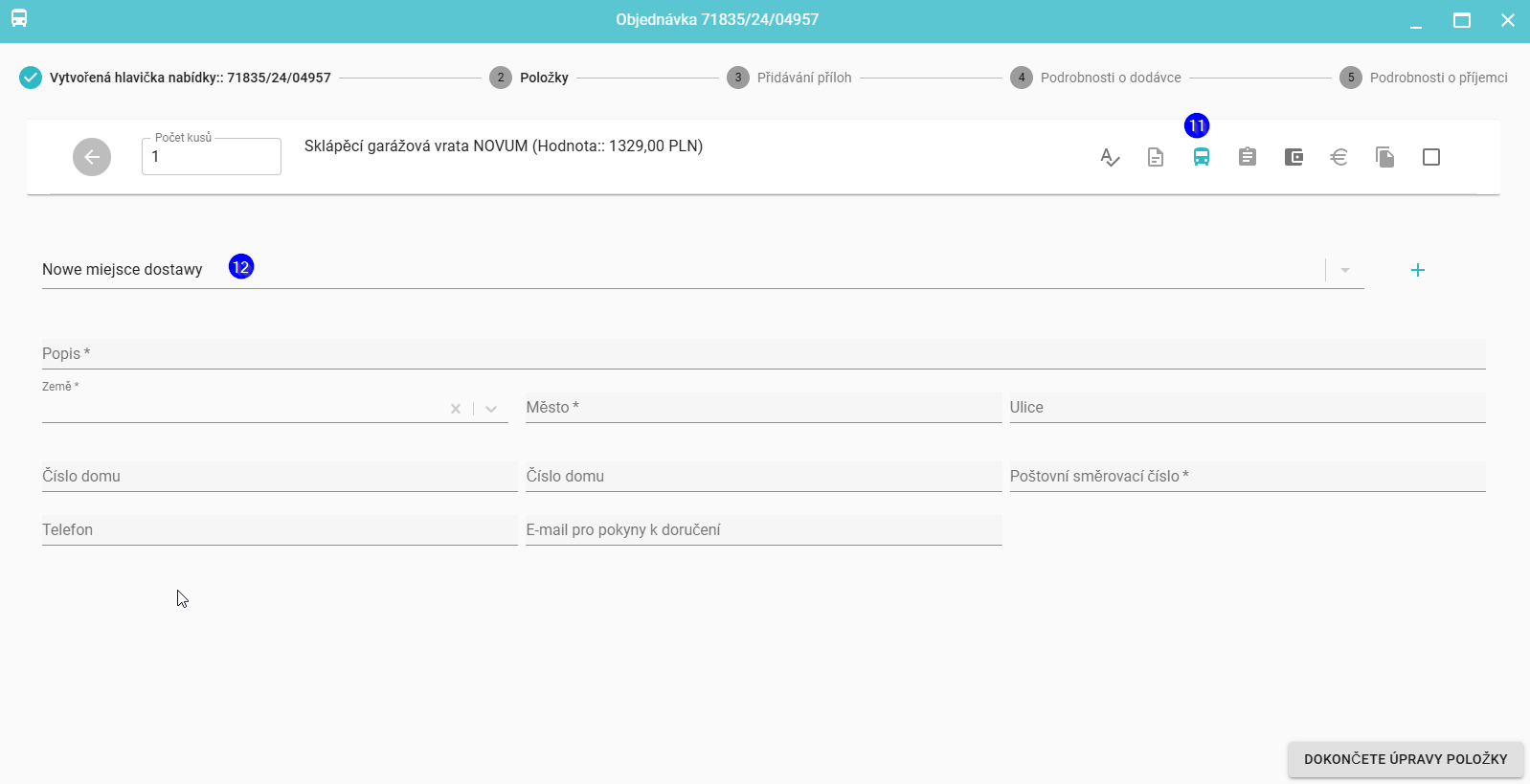
Task: Click the Popis input field
Action: coord(763,354)
